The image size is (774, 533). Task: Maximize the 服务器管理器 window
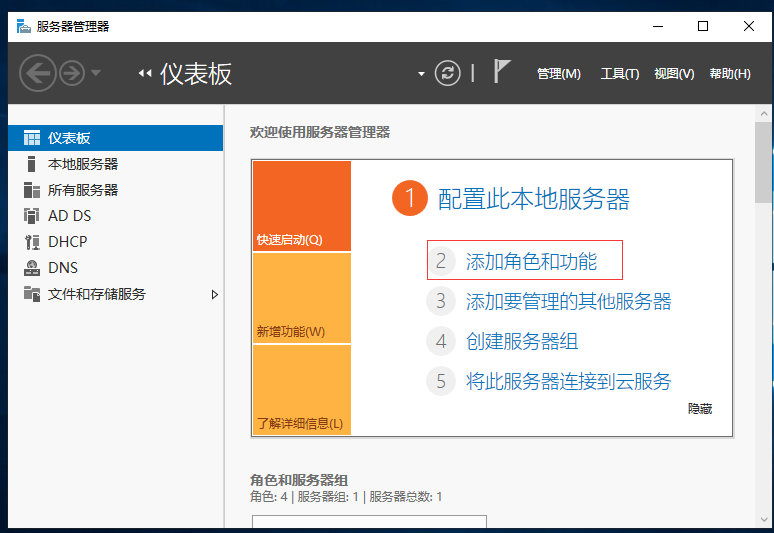(x=703, y=26)
